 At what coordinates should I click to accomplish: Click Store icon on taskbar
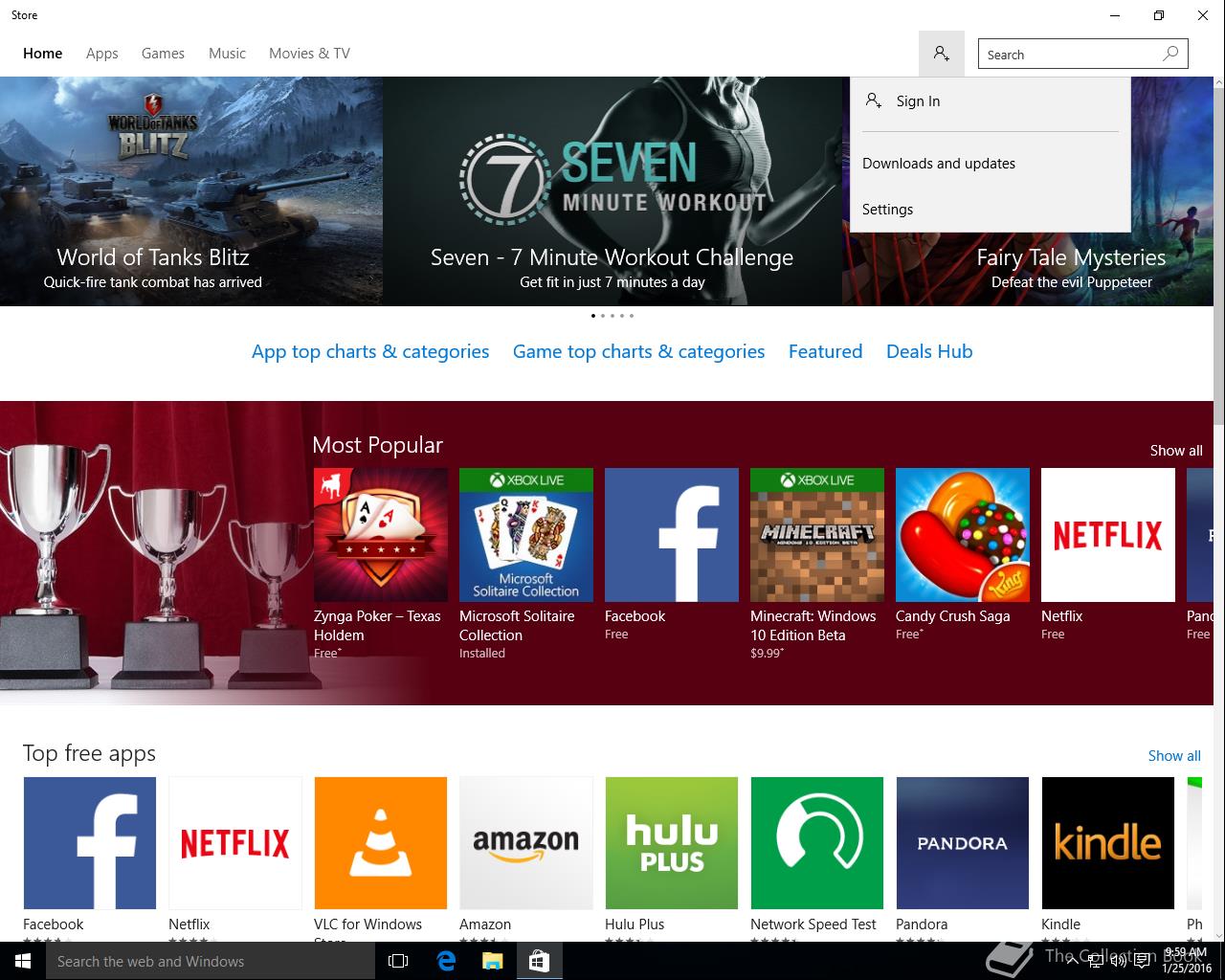[540, 961]
